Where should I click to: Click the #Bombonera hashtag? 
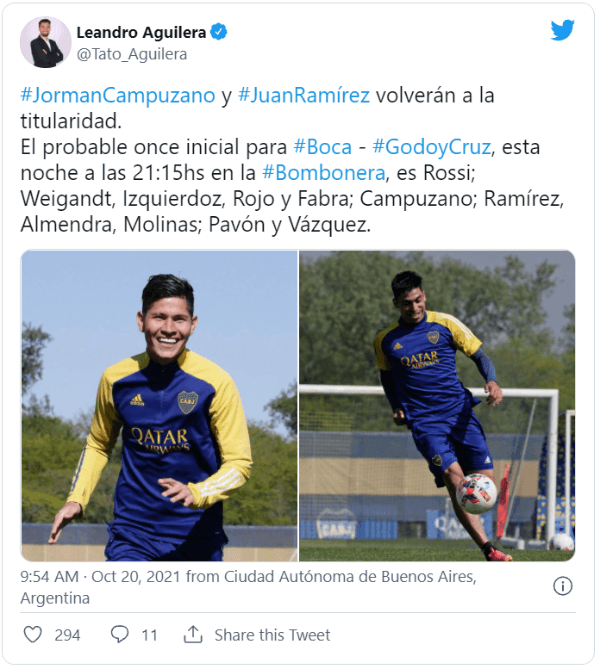click(x=323, y=173)
